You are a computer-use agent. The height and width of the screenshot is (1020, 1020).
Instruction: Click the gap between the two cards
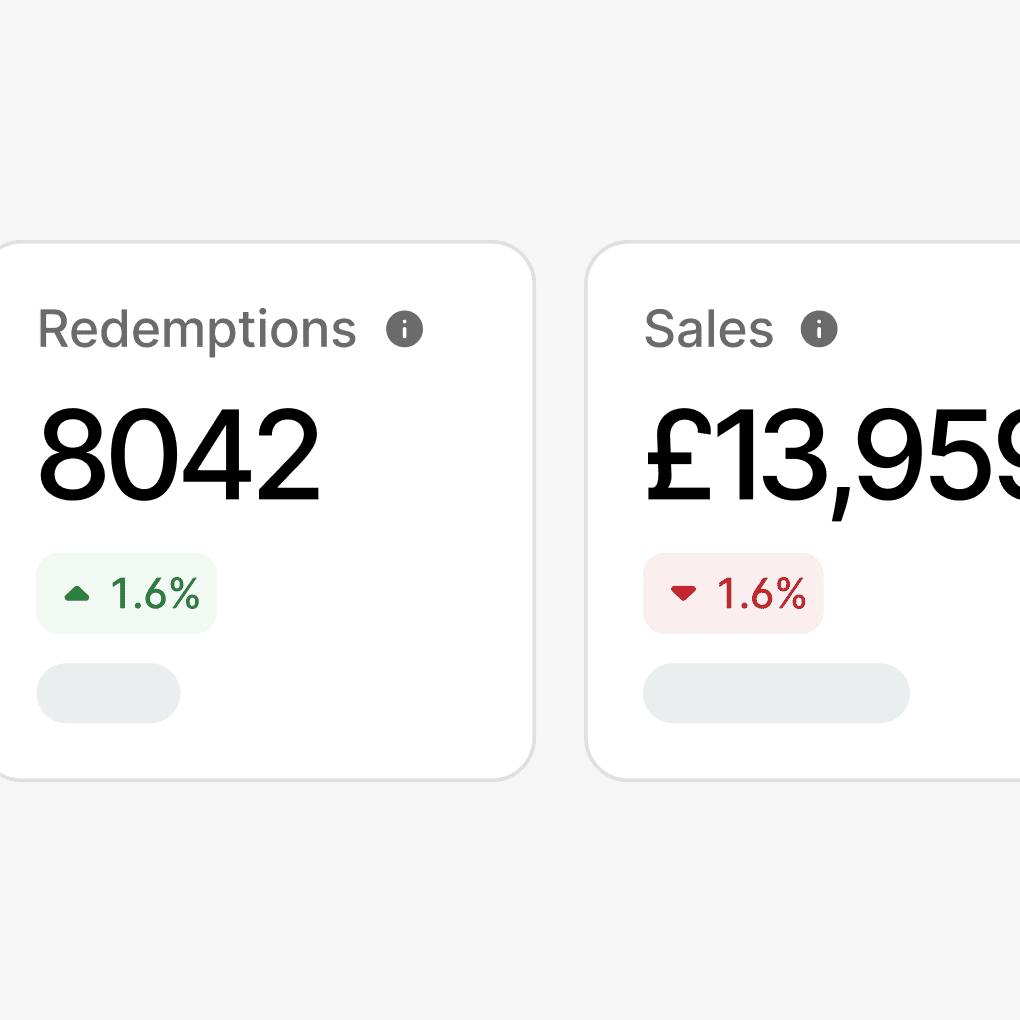(x=560, y=510)
